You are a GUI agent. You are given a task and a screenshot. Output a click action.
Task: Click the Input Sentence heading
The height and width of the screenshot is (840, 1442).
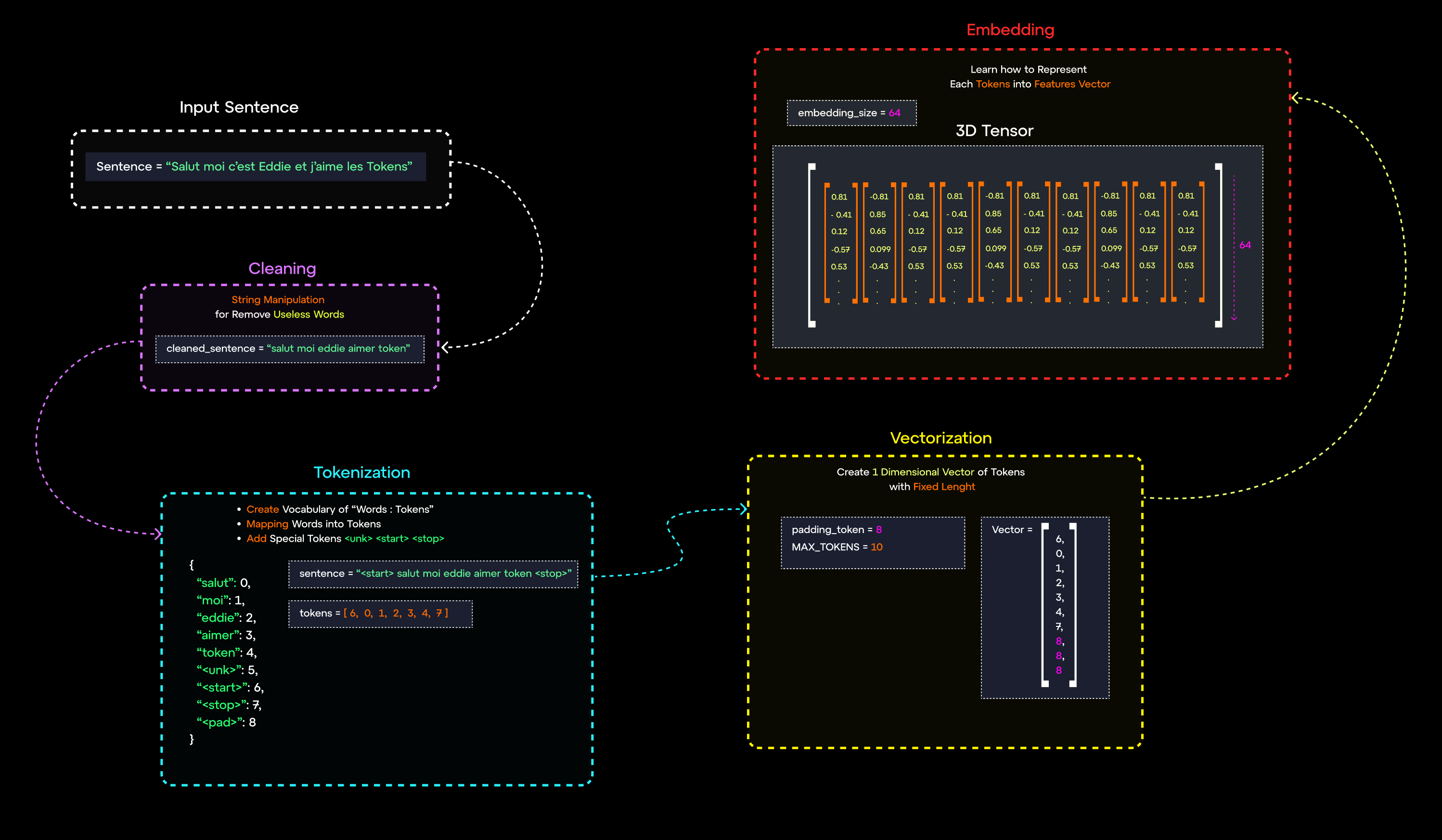tap(239, 107)
